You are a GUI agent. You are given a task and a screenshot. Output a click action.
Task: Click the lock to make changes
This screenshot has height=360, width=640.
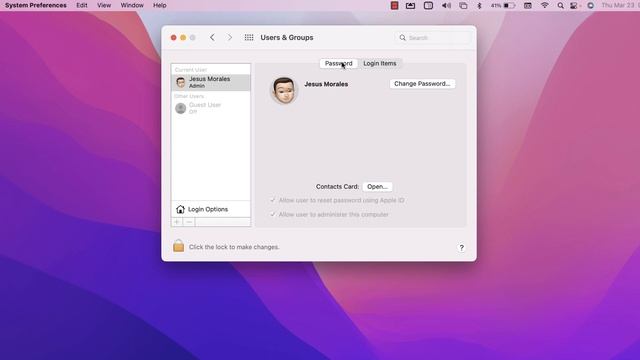point(178,246)
